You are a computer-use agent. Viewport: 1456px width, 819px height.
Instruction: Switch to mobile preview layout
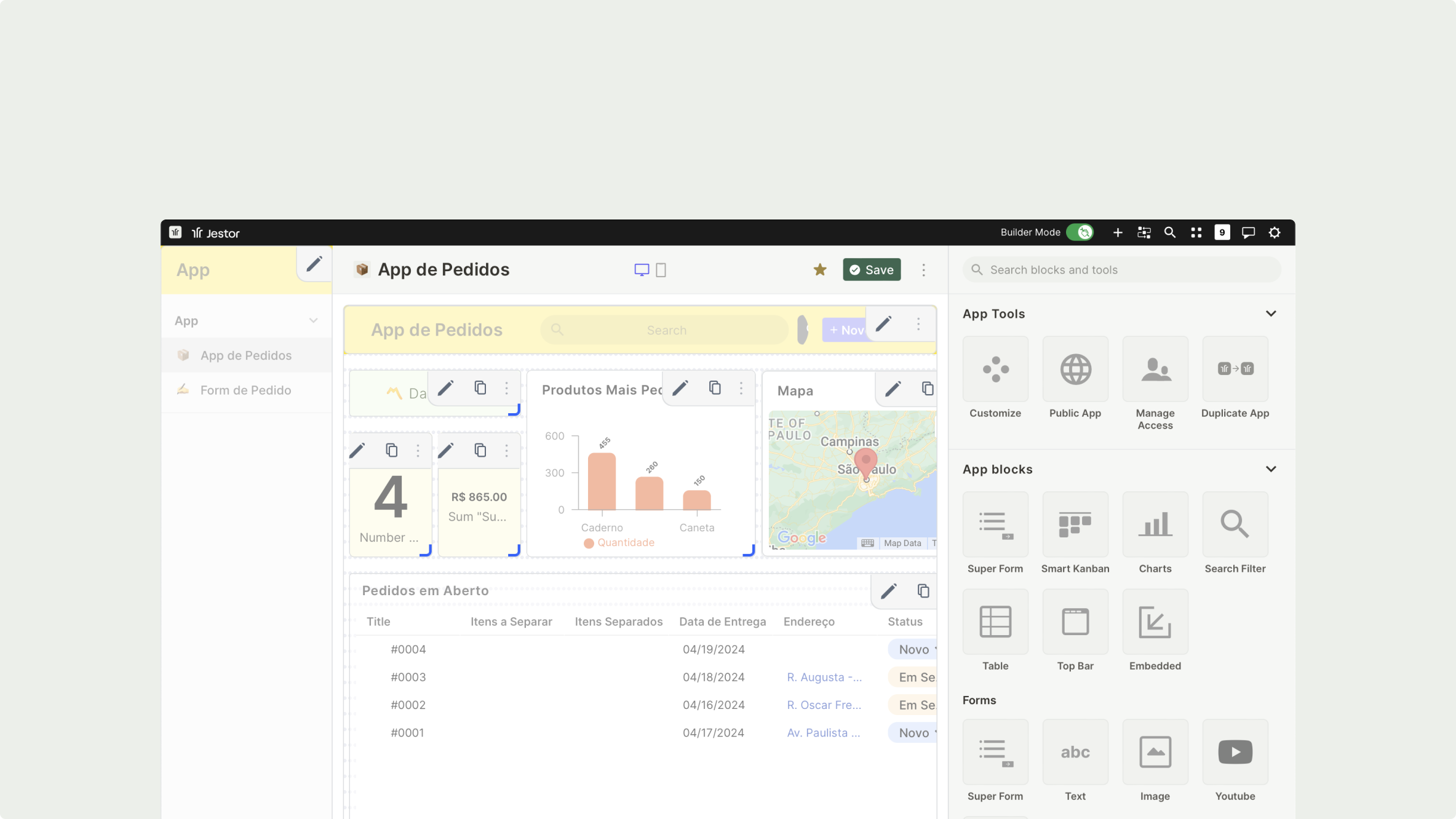click(661, 270)
